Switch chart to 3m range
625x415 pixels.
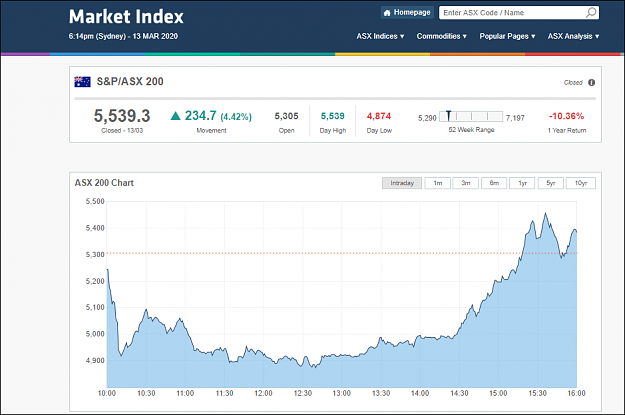[466, 183]
